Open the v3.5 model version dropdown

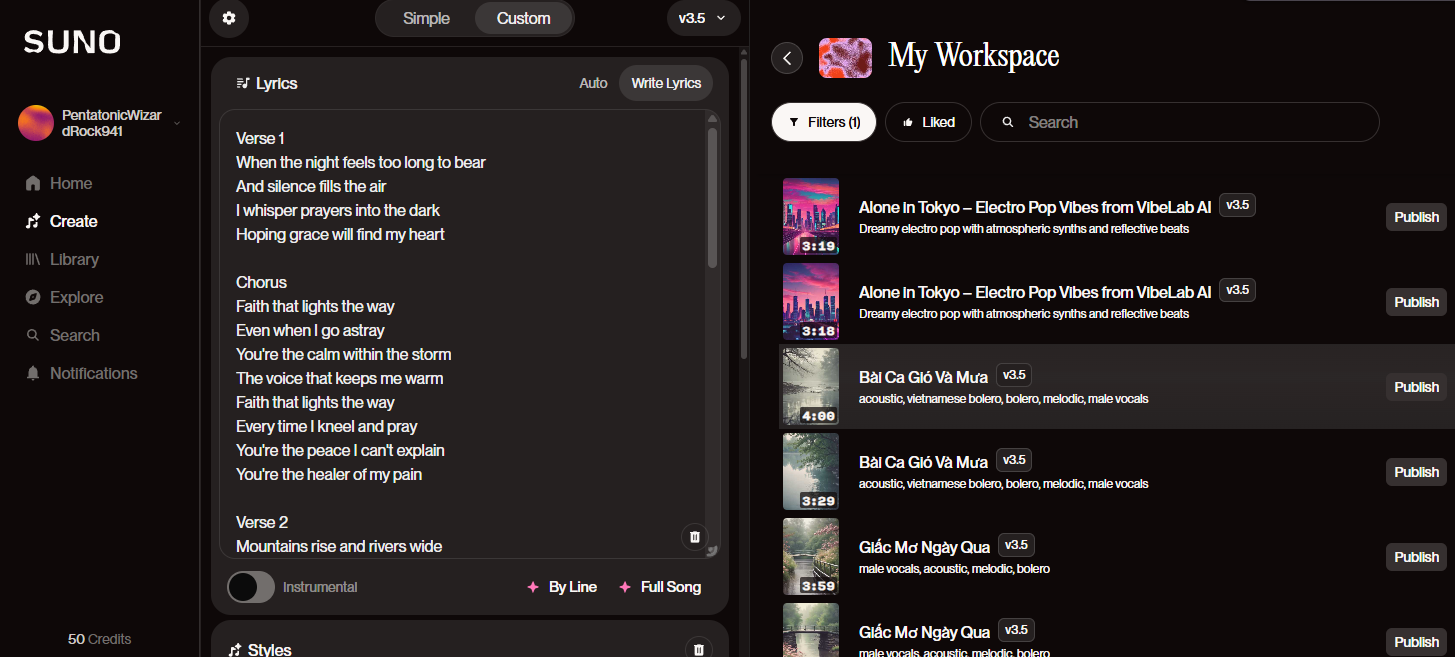[x=704, y=18]
